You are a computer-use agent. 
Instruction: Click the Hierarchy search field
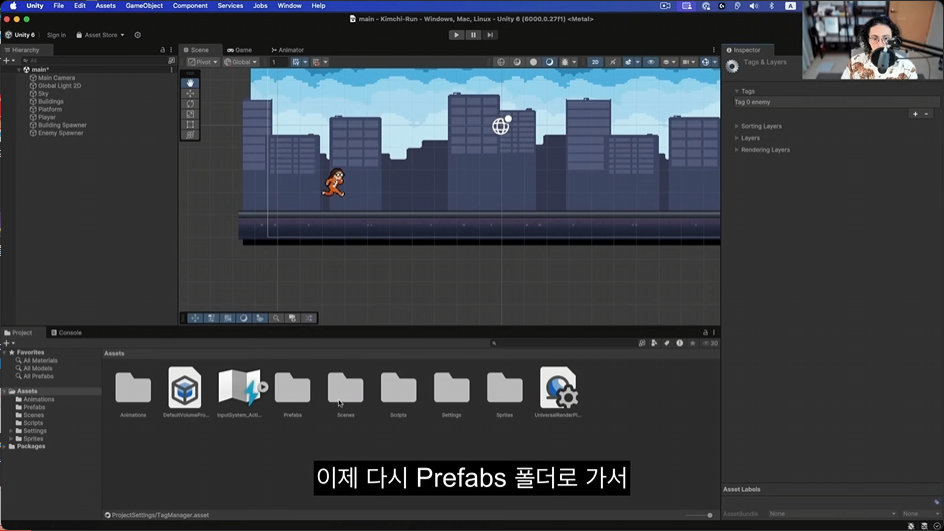pyautogui.click(x=93, y=61)
